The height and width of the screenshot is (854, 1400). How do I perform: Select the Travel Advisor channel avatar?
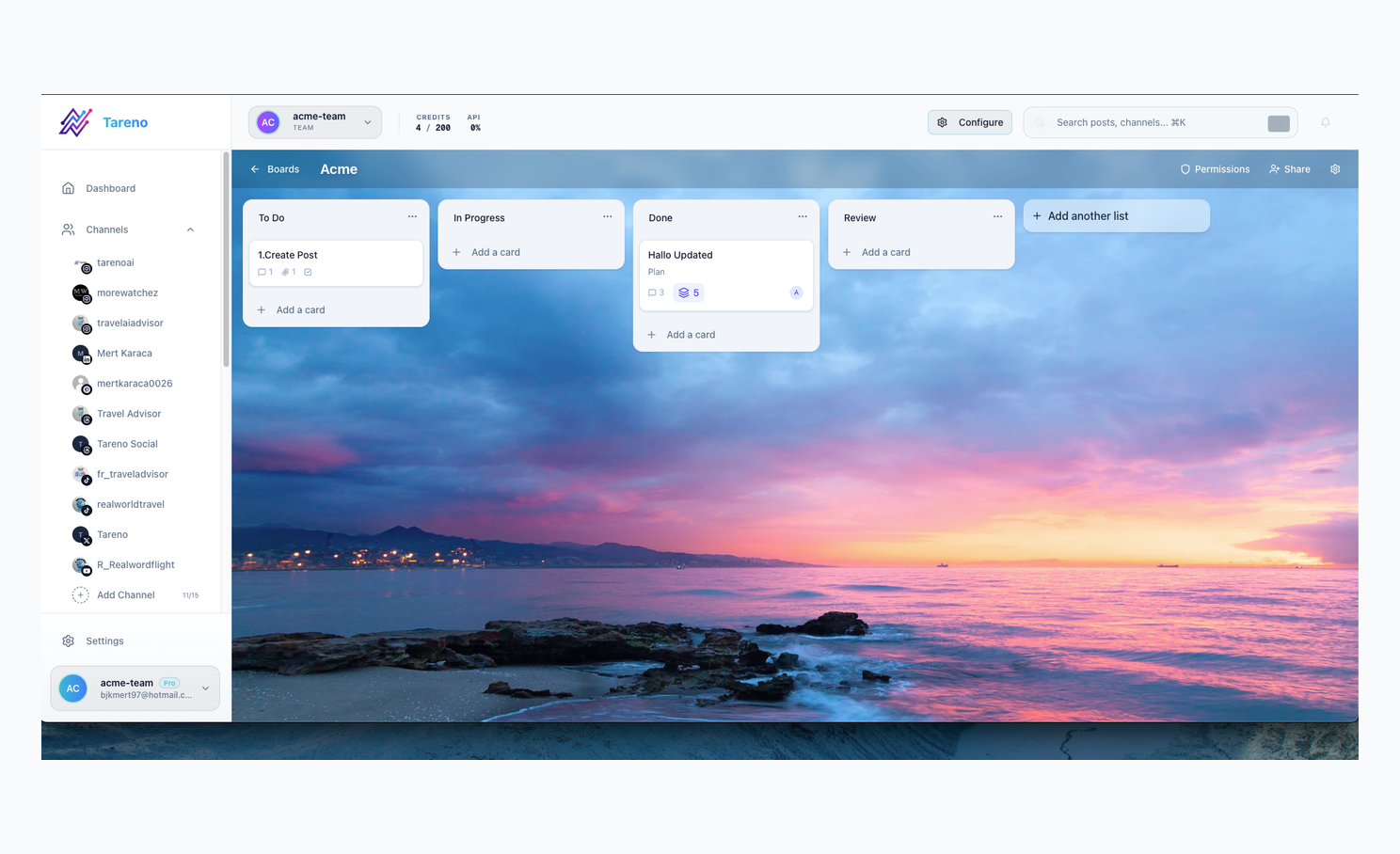click(x=81, y=414)
